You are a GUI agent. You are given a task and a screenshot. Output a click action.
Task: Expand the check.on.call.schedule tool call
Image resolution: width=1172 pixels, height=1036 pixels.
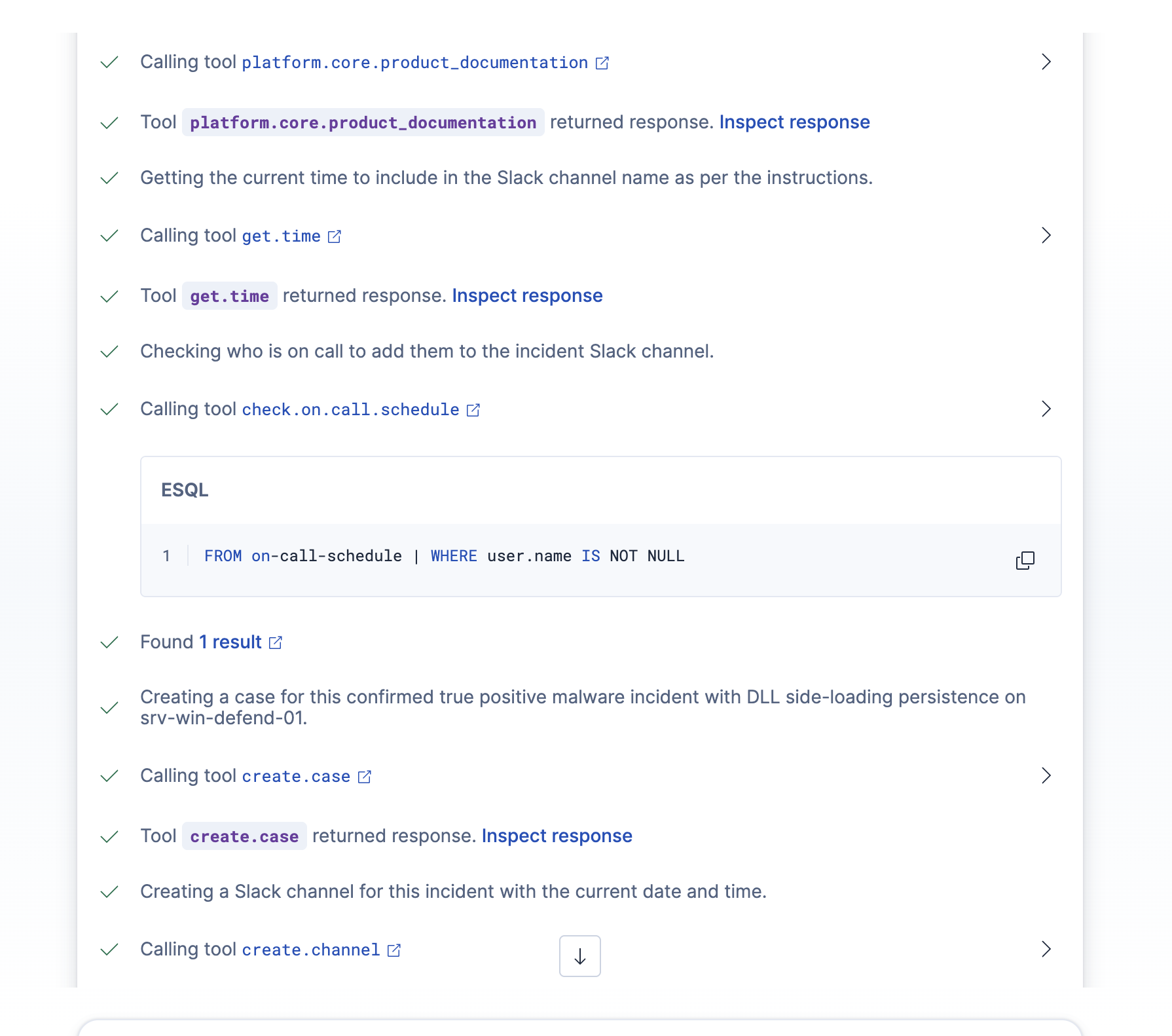click(1046, 409)
